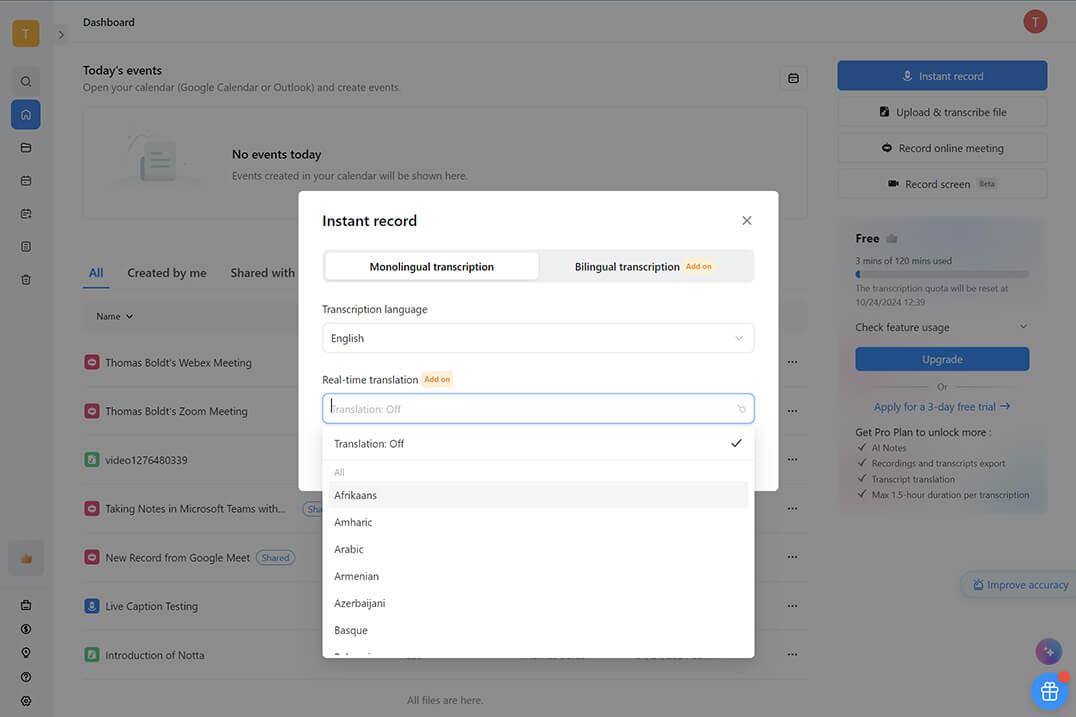The image size is (1076, 717).
Task: Open the Transcription language English dropdown
Action: coord(538,338)
